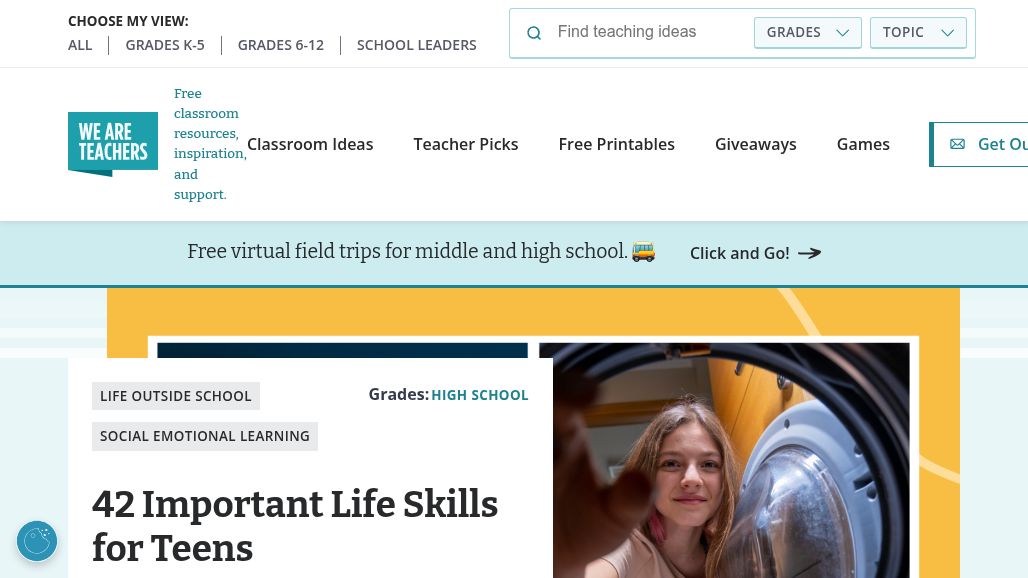Image resolution: width=1028 pixels, height=578 pixels.
Task: Click the We Are Teachers logo
Action: (113, 144)
